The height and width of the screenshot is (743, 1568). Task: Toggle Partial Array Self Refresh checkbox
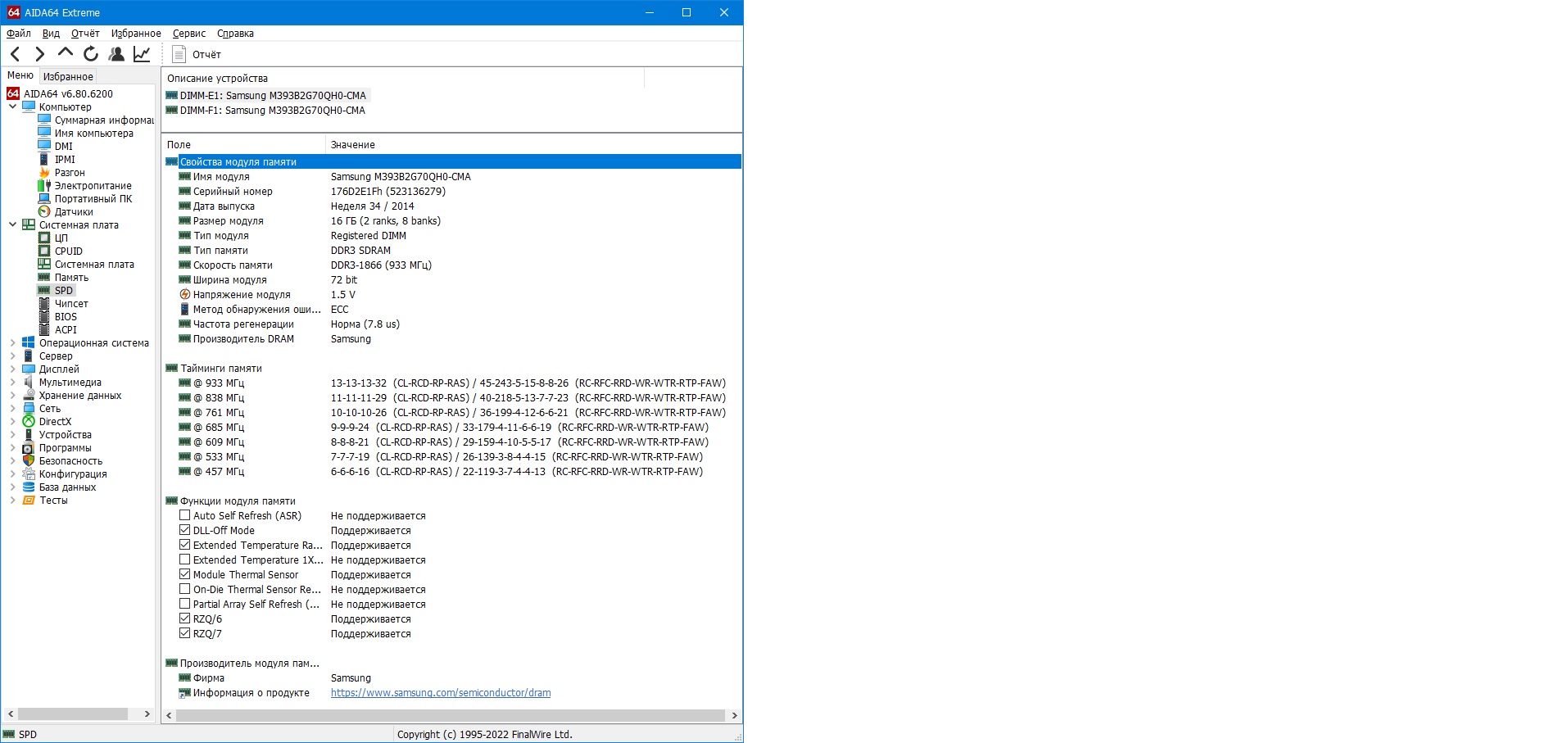pos(184,604)
